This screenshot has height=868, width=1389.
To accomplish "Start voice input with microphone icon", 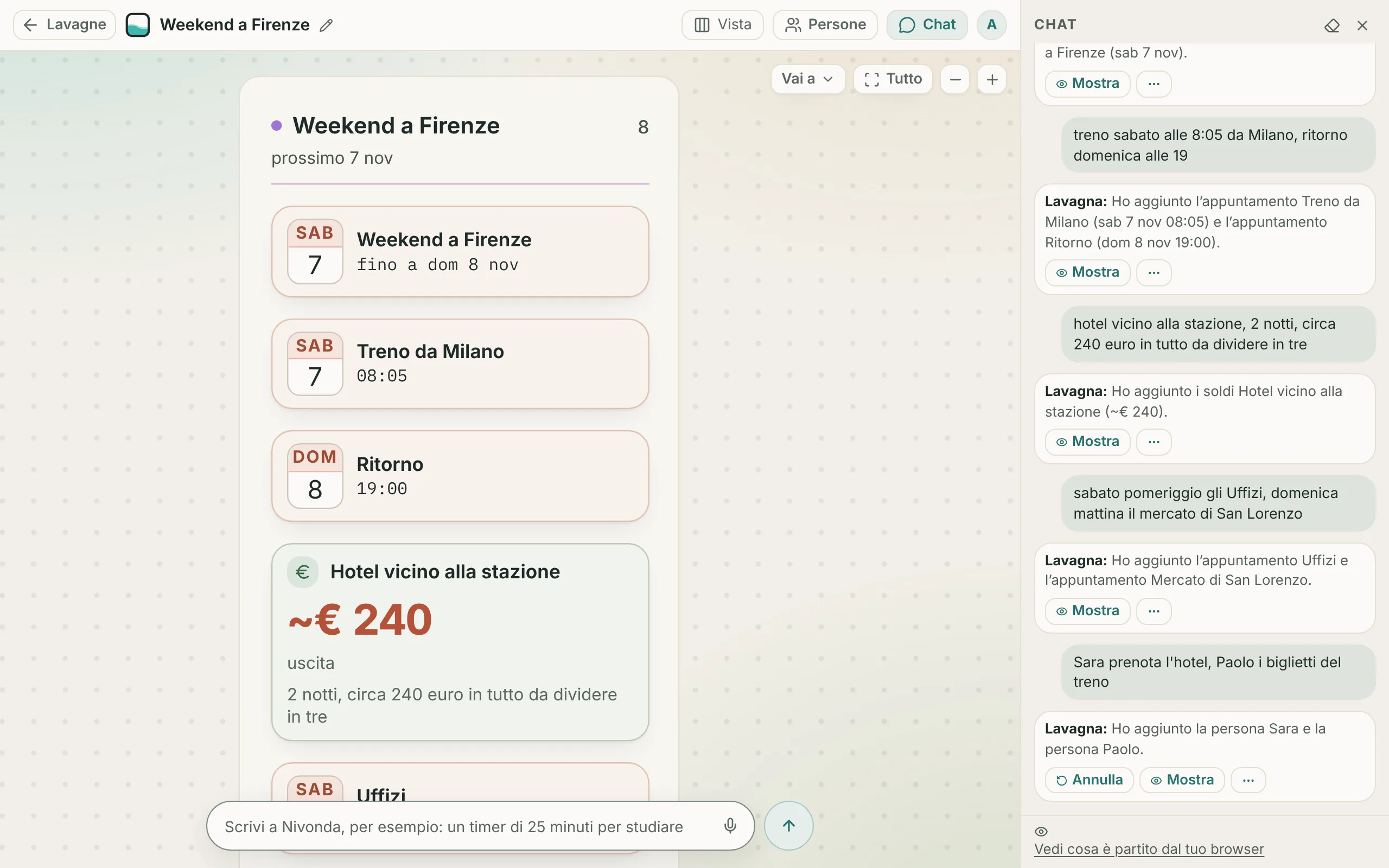I will pyautogui.click(x=730, y=826).
